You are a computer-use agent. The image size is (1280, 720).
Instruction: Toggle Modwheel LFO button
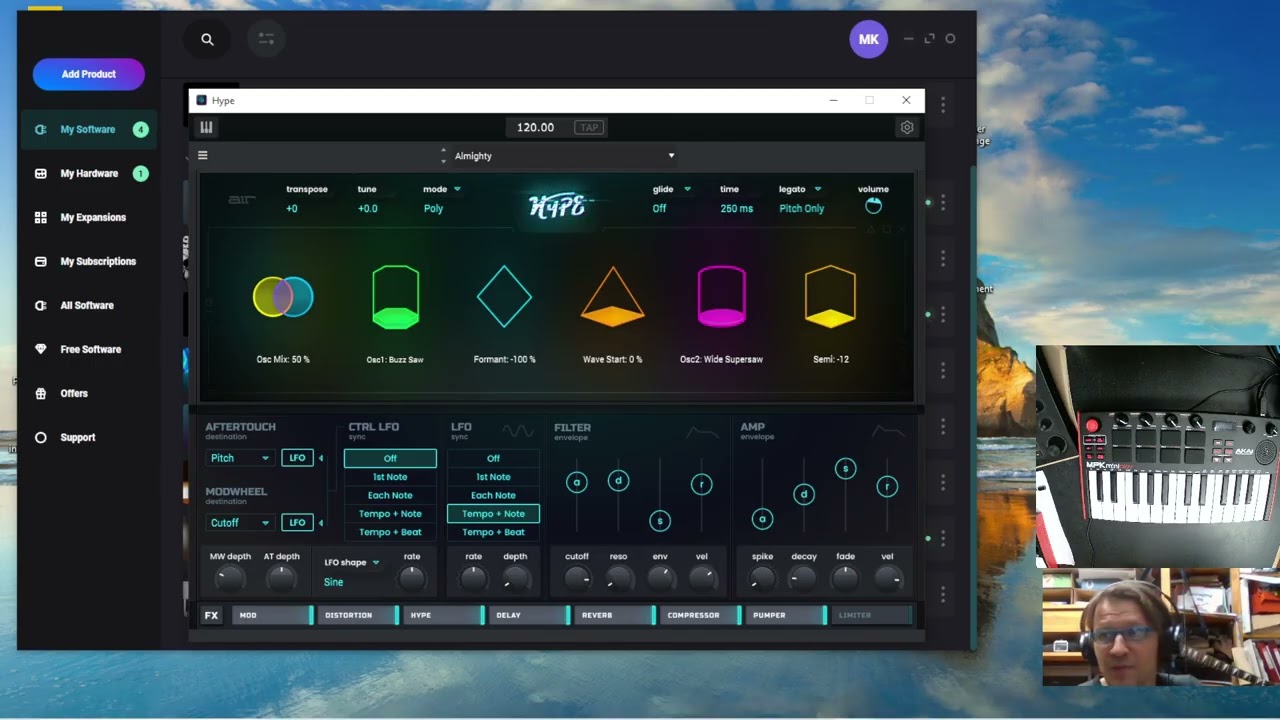[x=297, y=522]
